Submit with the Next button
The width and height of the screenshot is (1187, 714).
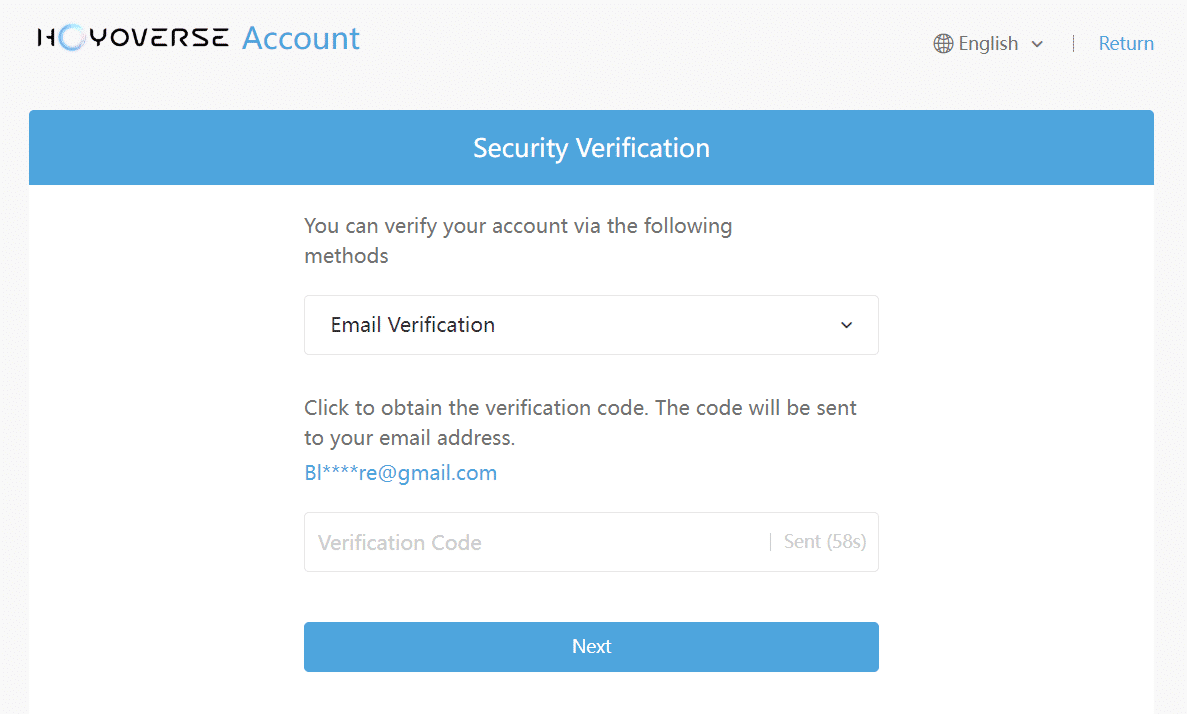click(591, 647)
